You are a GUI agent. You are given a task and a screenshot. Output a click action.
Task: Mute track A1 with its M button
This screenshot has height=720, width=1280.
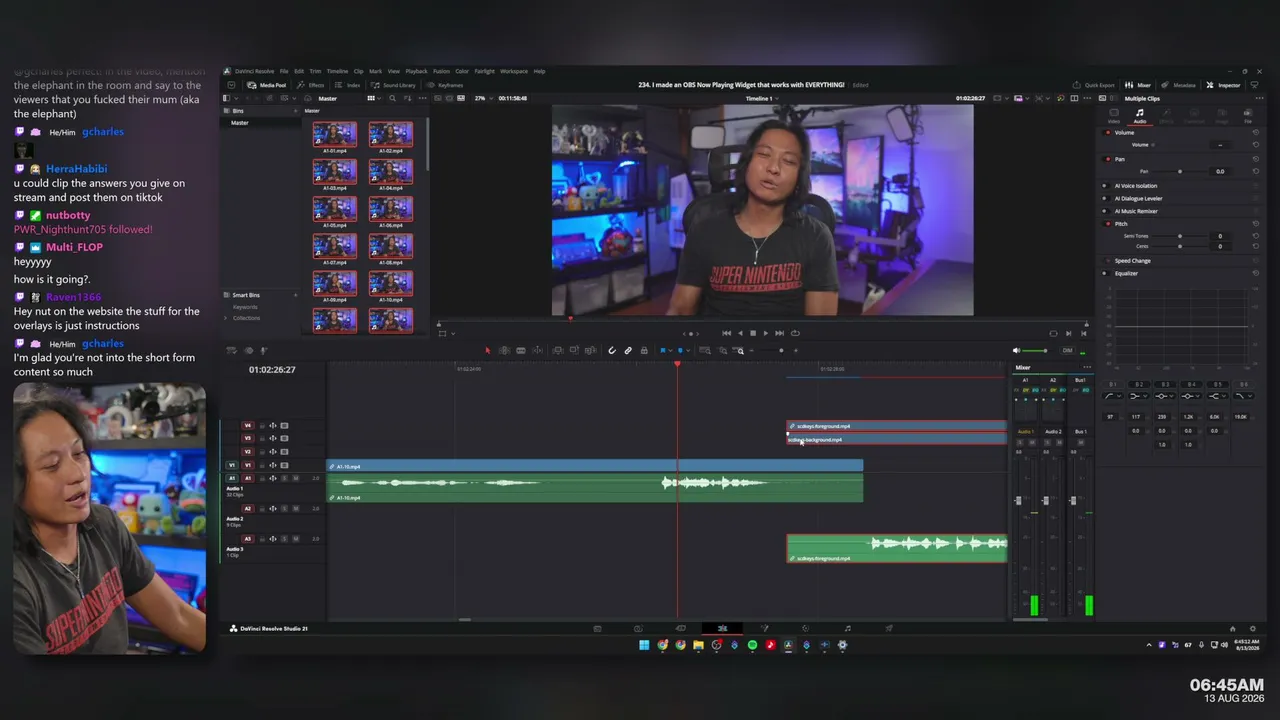295,478
